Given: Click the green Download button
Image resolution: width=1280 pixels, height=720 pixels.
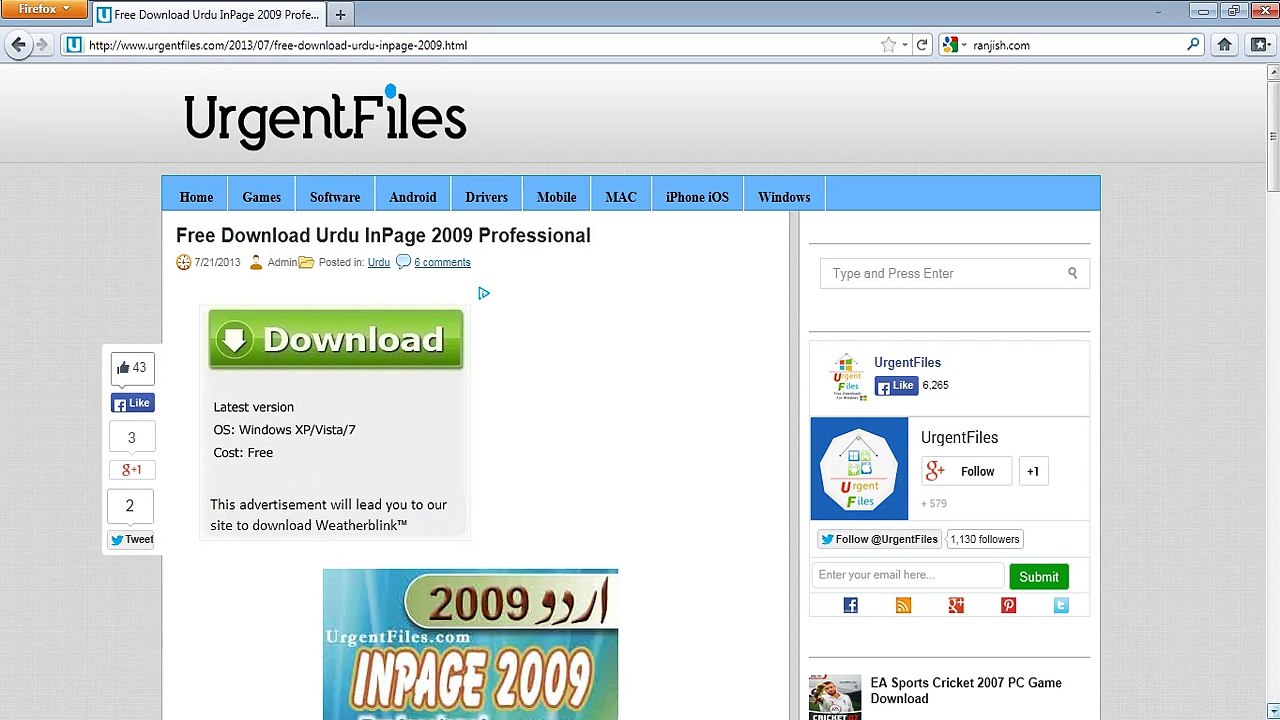Looking at the screenshot, I should (x=336, y=340).
